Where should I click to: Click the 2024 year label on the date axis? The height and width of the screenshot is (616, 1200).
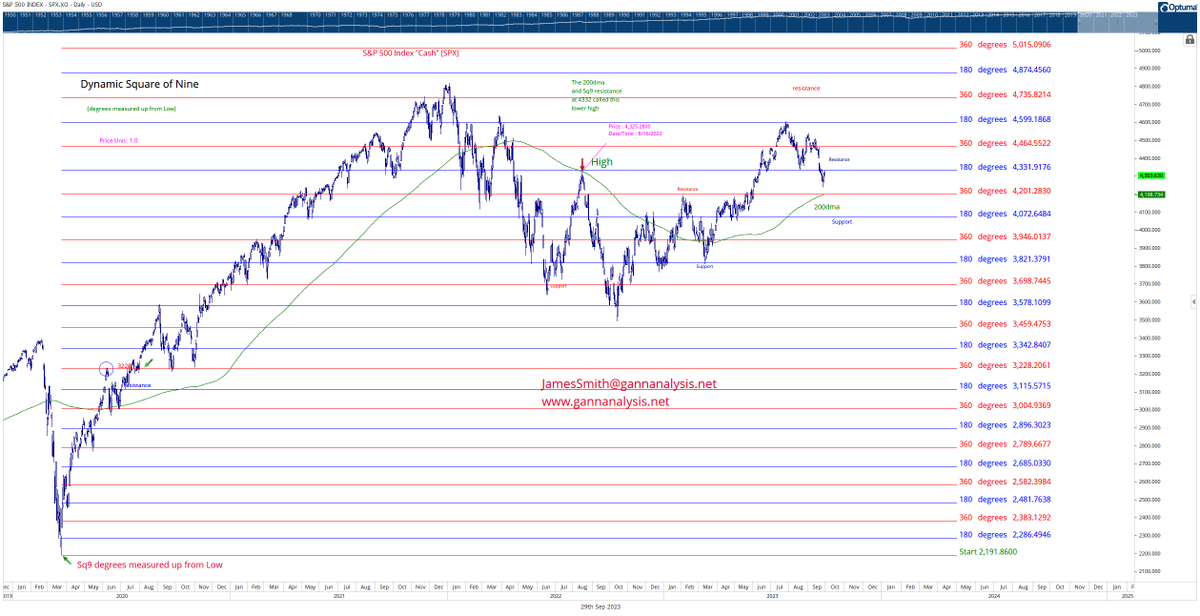[x=994, y=595]
